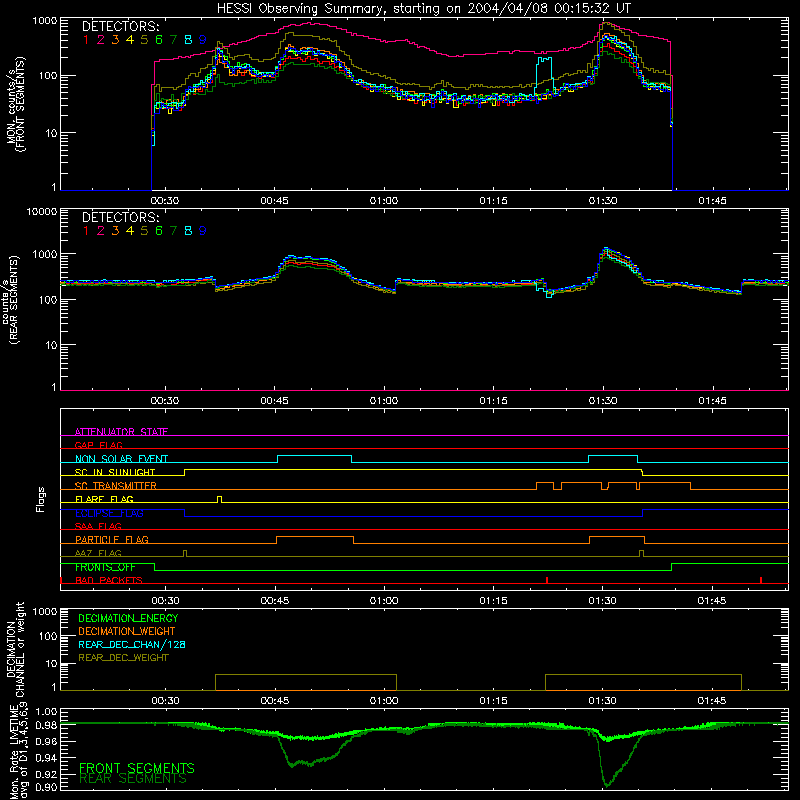Click the '0.92' tick on the livetime axis
Image resolution: width=800 pixels, height=800 pixels.
coord(46,774)
